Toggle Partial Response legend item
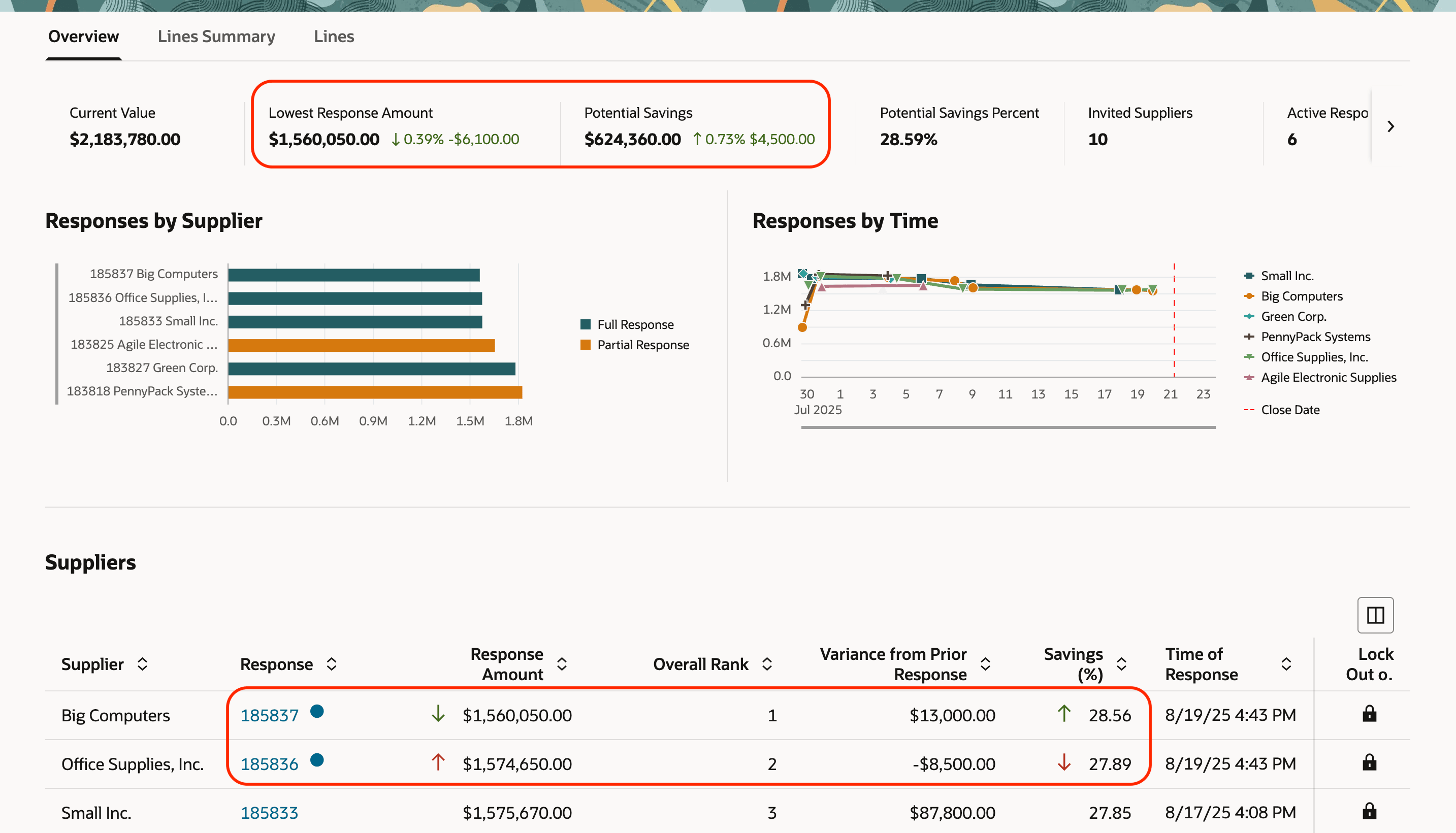The height and width of the screenshot is (833, 1456). [x=642, y=345]
